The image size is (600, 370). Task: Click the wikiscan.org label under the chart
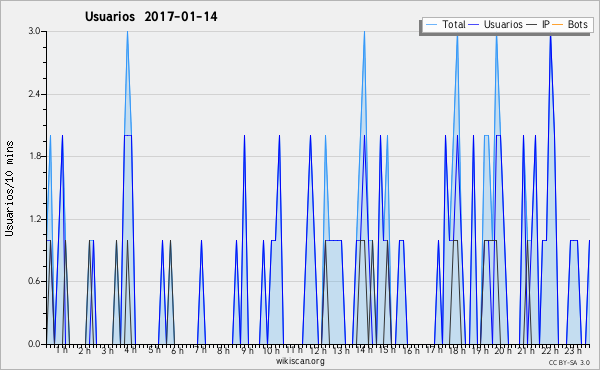[300, 361]
